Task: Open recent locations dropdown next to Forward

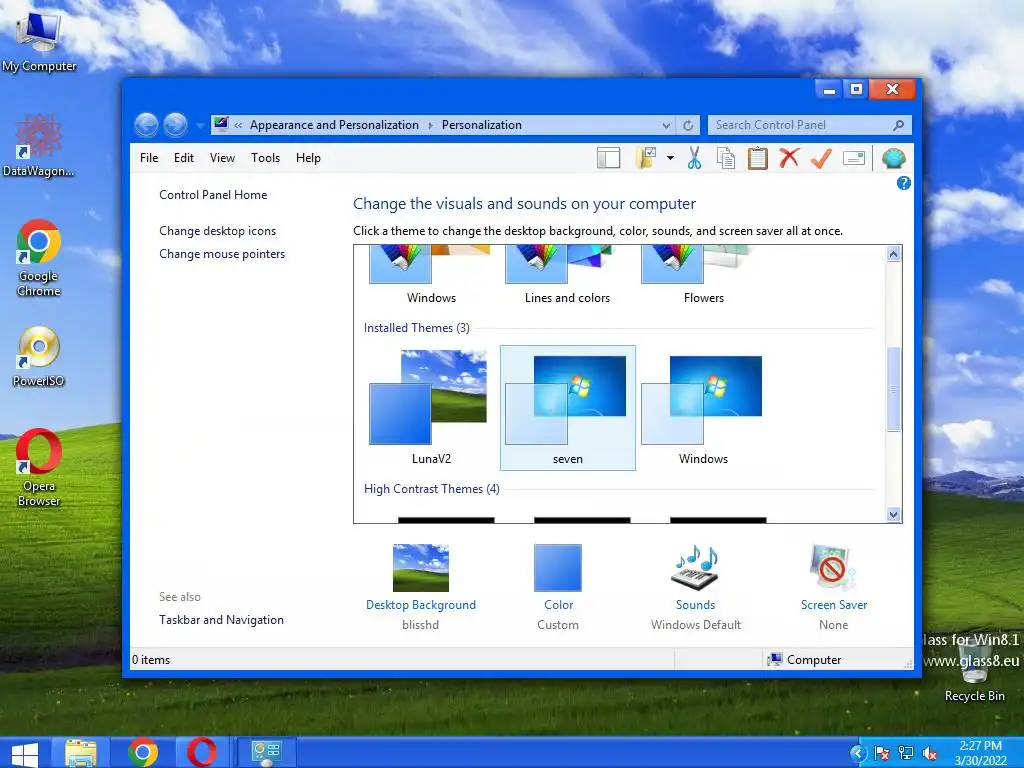Action: [x=200, y=125]
